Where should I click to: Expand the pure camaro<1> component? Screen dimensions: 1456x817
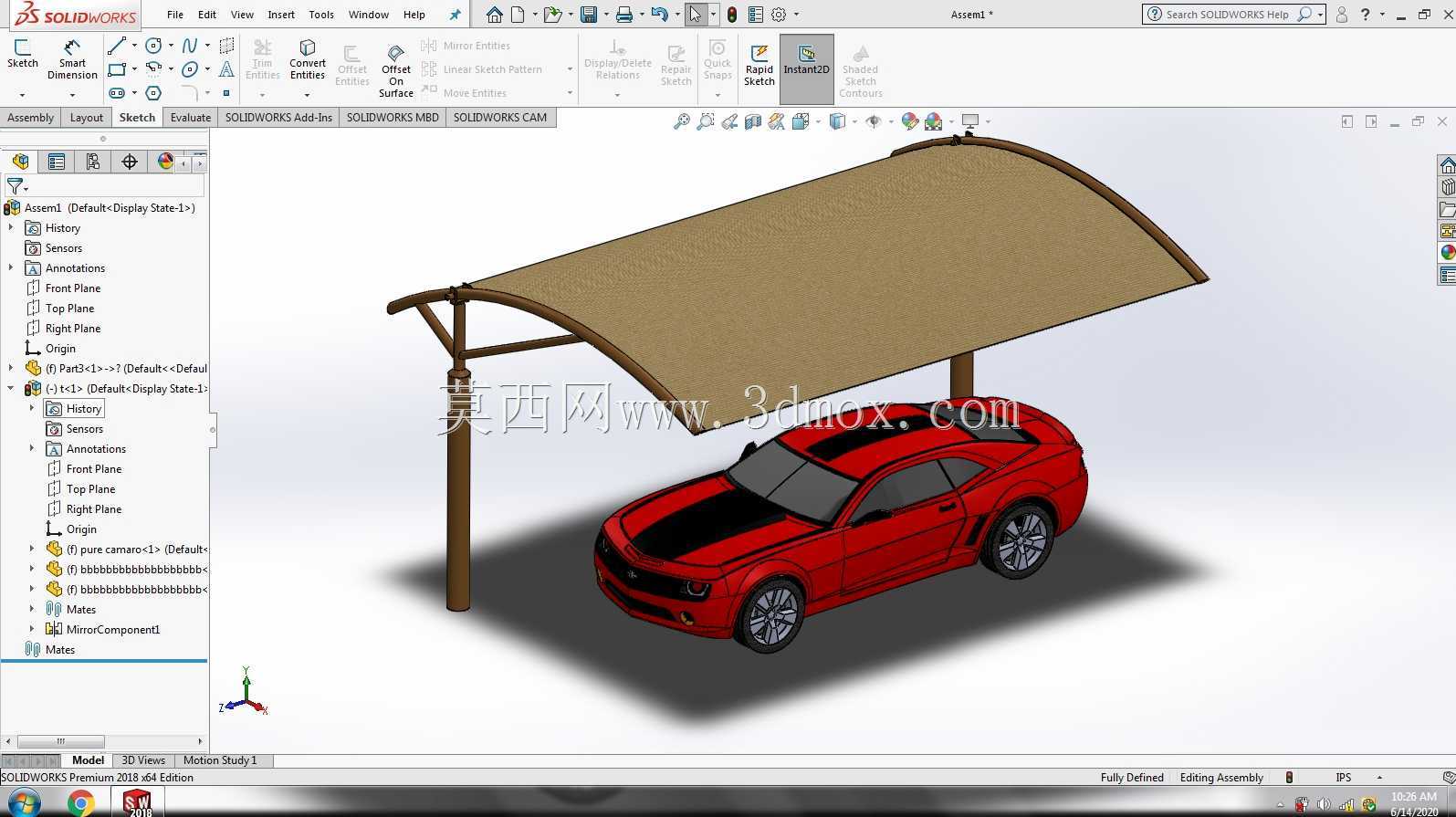tap(32, 549)
